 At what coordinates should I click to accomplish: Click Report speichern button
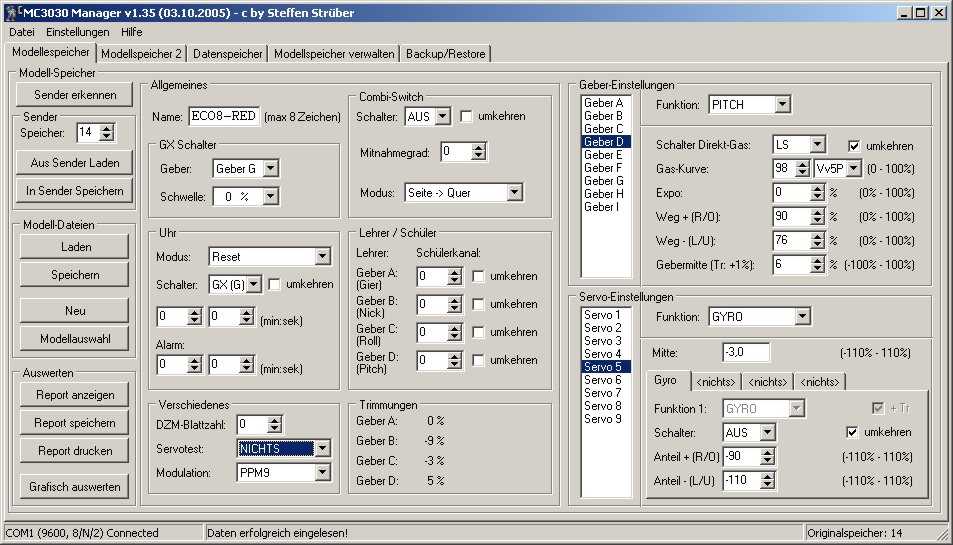click(75, 422)
